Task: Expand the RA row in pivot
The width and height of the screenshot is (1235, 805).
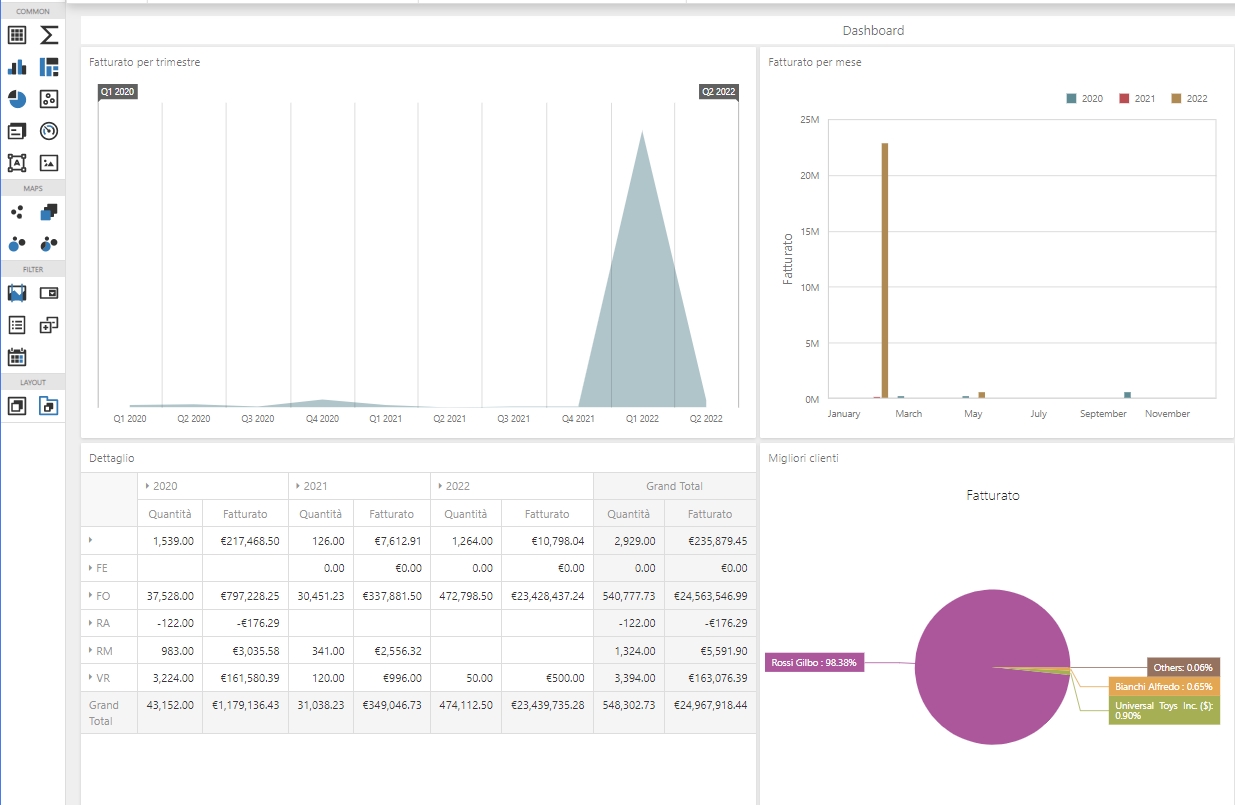Action: [91, 623]
